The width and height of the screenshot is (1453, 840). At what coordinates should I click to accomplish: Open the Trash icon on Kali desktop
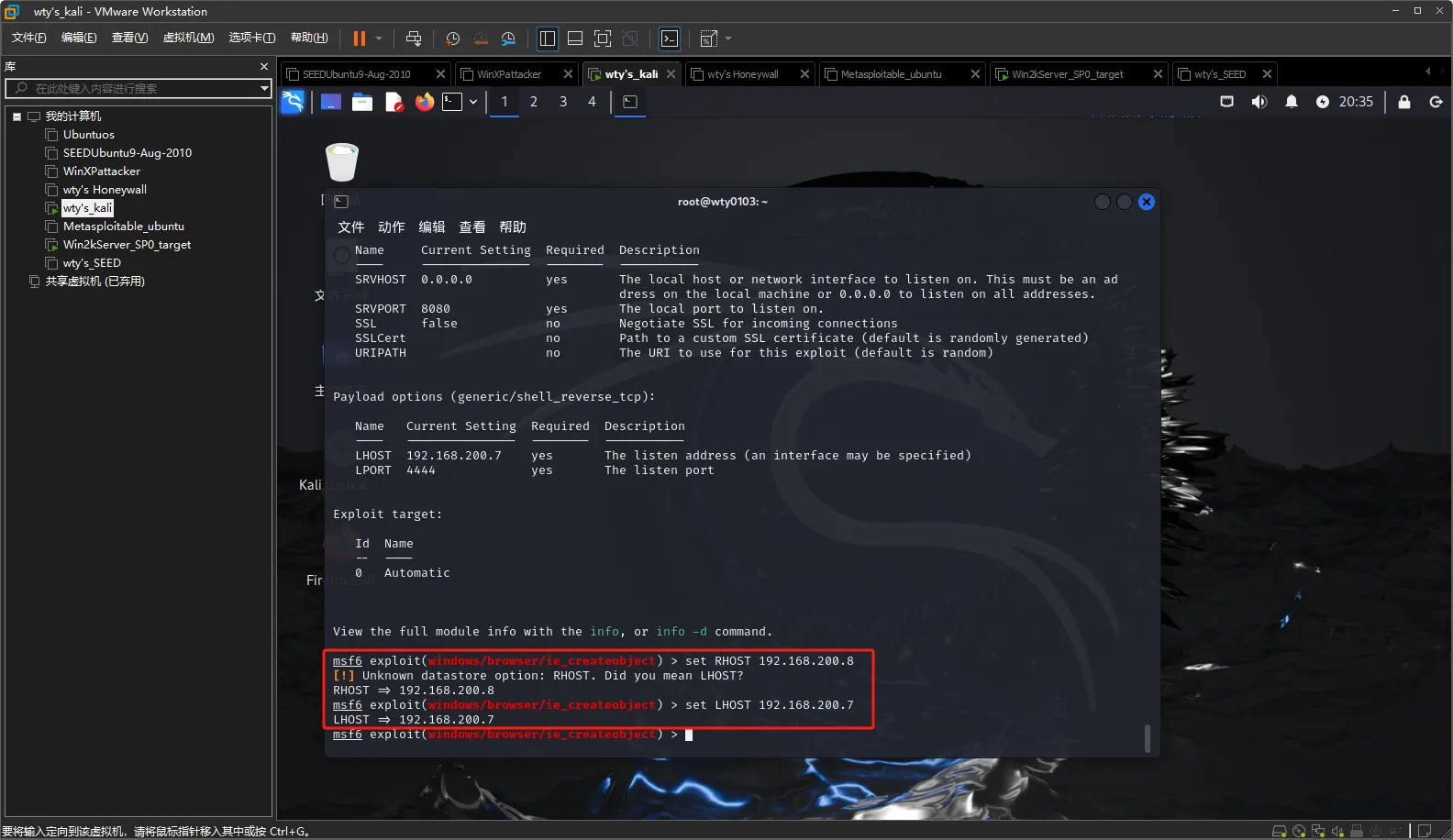(342, 162)
